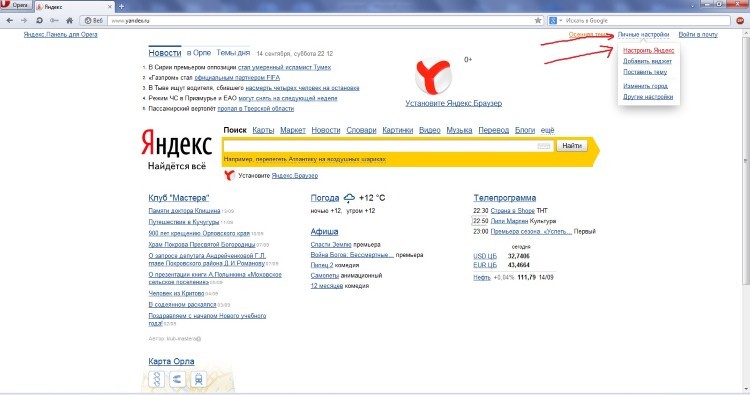Select Поставить тему from the menu
Image resolution: width=750 pixels, height=395 pixels.
click(645, 72)
